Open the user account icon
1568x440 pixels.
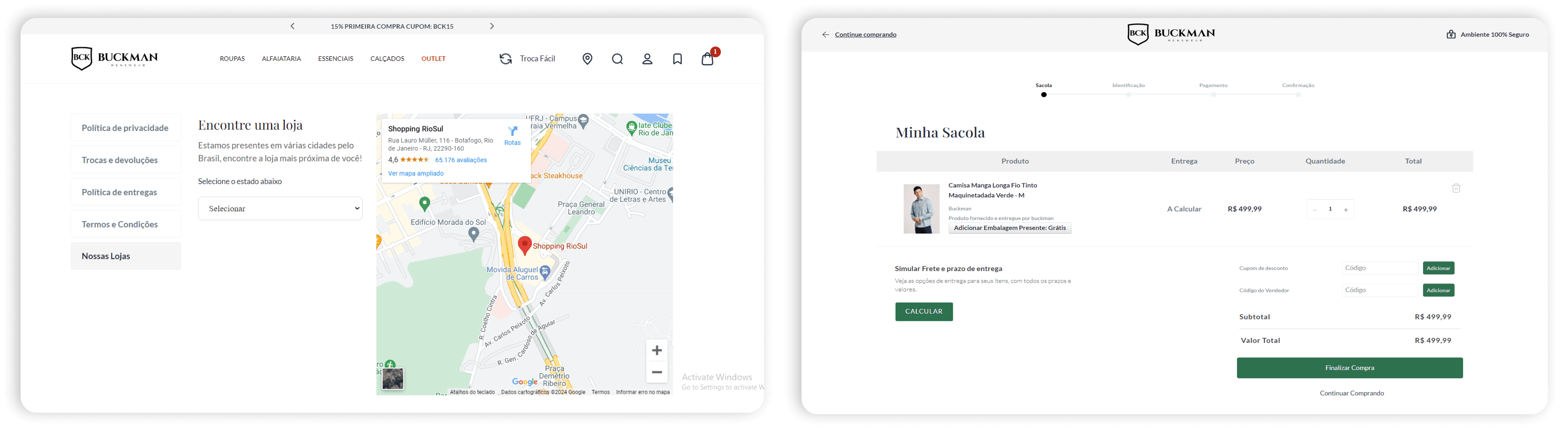point(647,59)
